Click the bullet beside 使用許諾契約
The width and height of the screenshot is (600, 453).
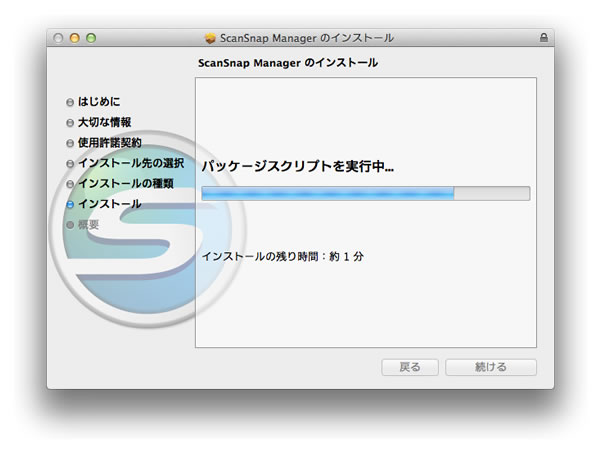click(x=70, y=143)
